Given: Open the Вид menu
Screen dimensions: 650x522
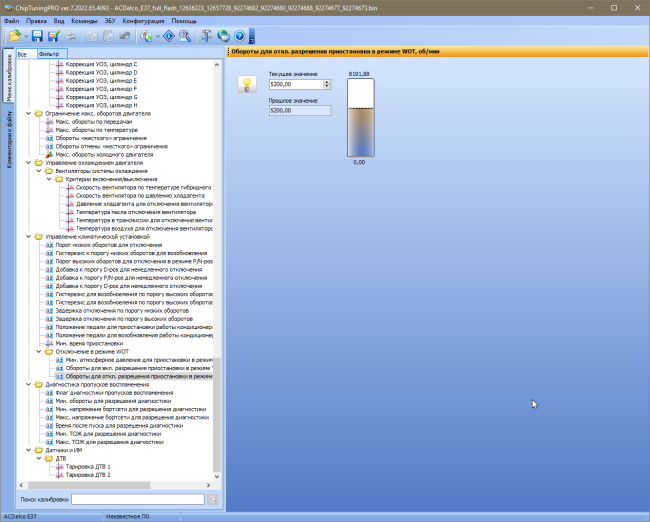Looking at the screenshot, I should click(59, 21).
